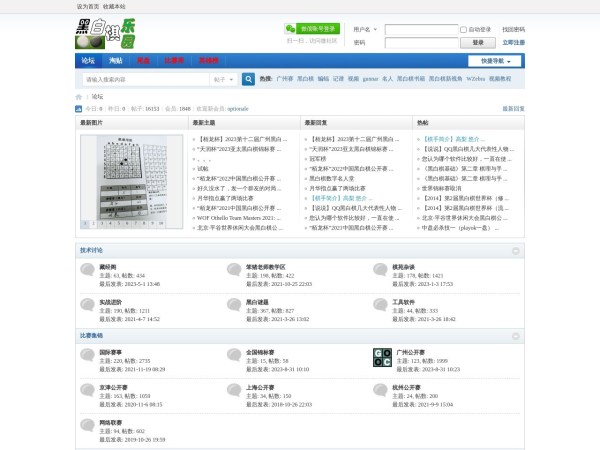Collapse the 比赛集锦 section
Image resolution: width=600 pixels, height=450 pixels.
516,337
